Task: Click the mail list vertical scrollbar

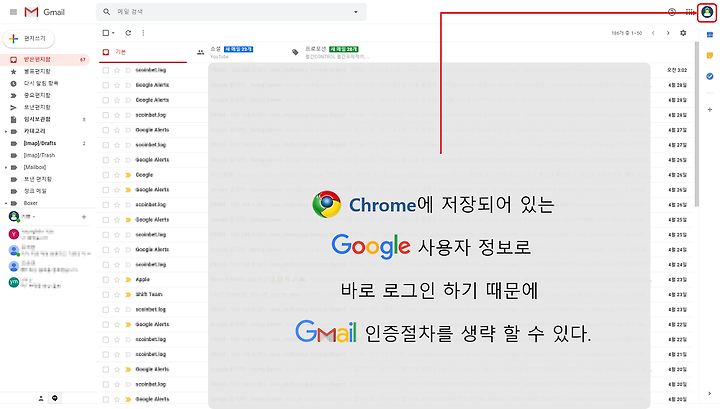Action: [697, 124]
